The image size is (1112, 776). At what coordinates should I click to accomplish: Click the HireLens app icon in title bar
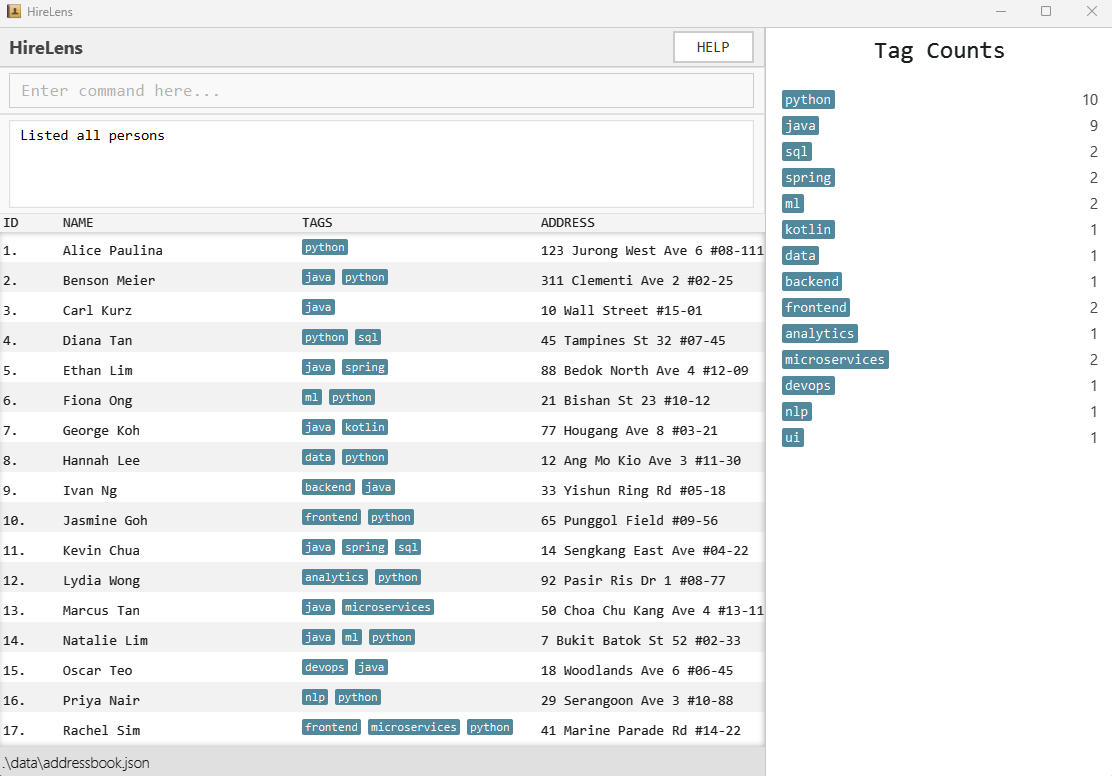(14, 12)
